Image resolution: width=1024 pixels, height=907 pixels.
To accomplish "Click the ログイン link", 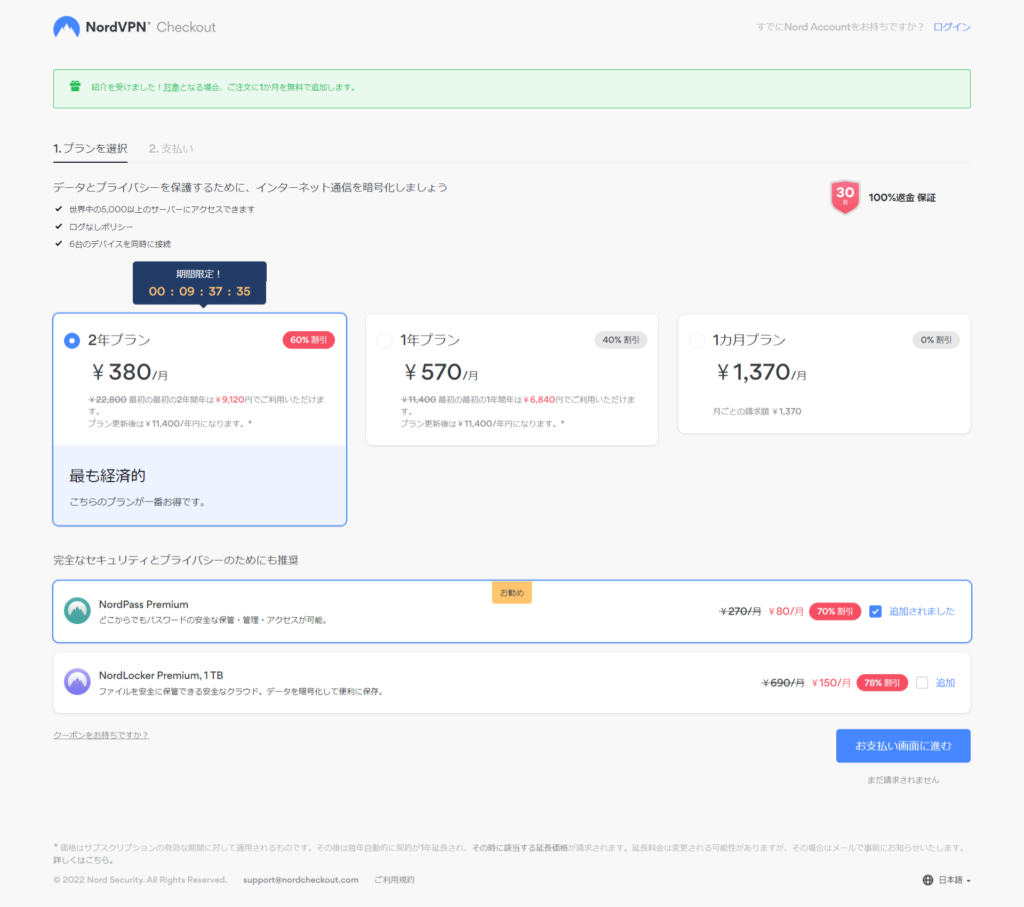I will pyautogui.click(x=951, y=27).
